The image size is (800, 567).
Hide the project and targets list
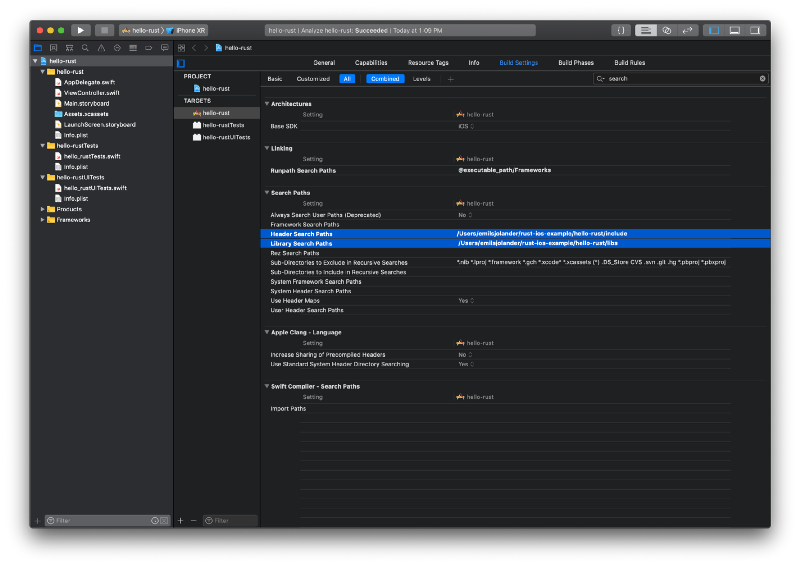click(181, 63)
